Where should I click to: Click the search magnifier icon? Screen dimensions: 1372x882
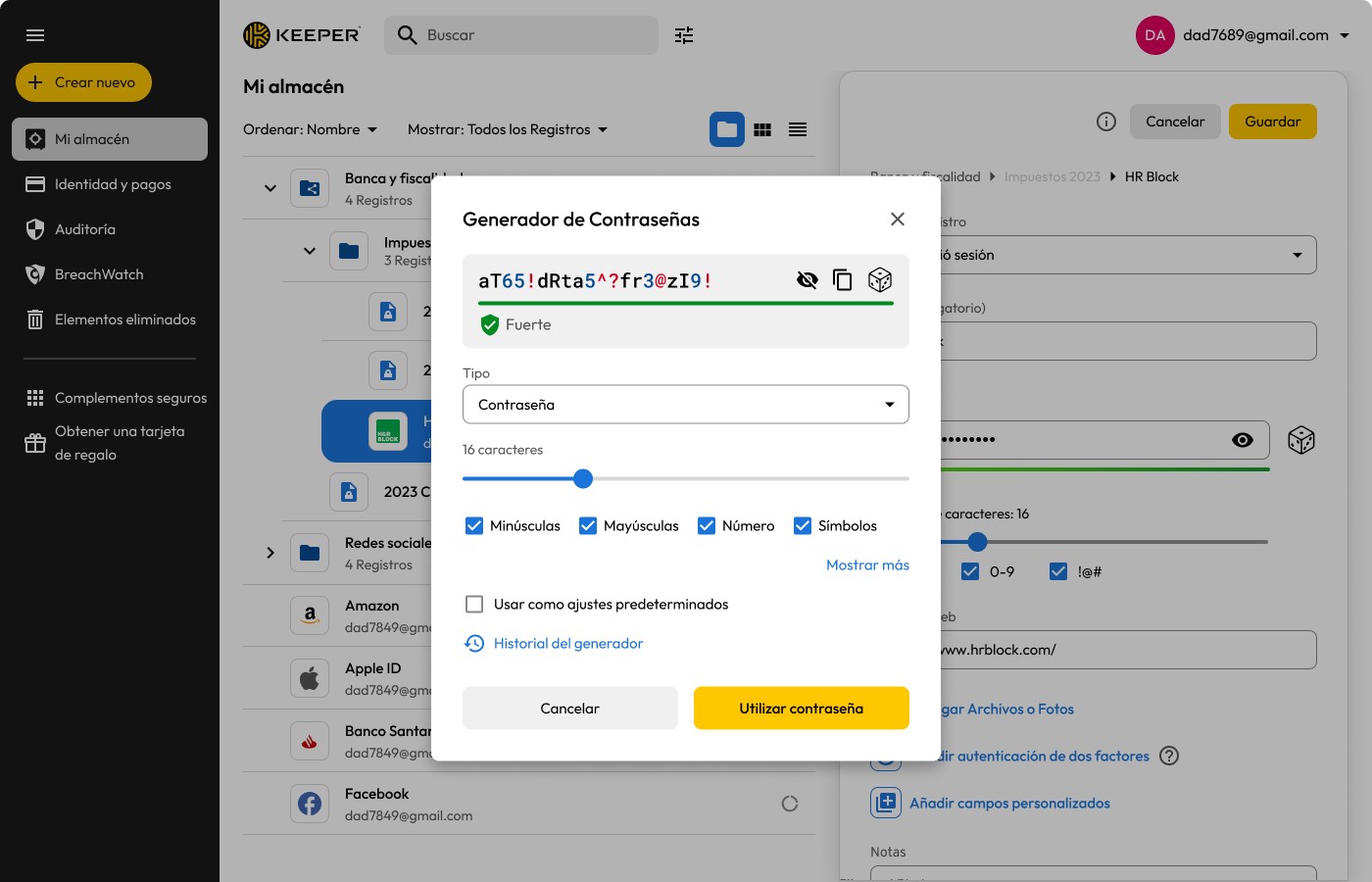point(408,35)
